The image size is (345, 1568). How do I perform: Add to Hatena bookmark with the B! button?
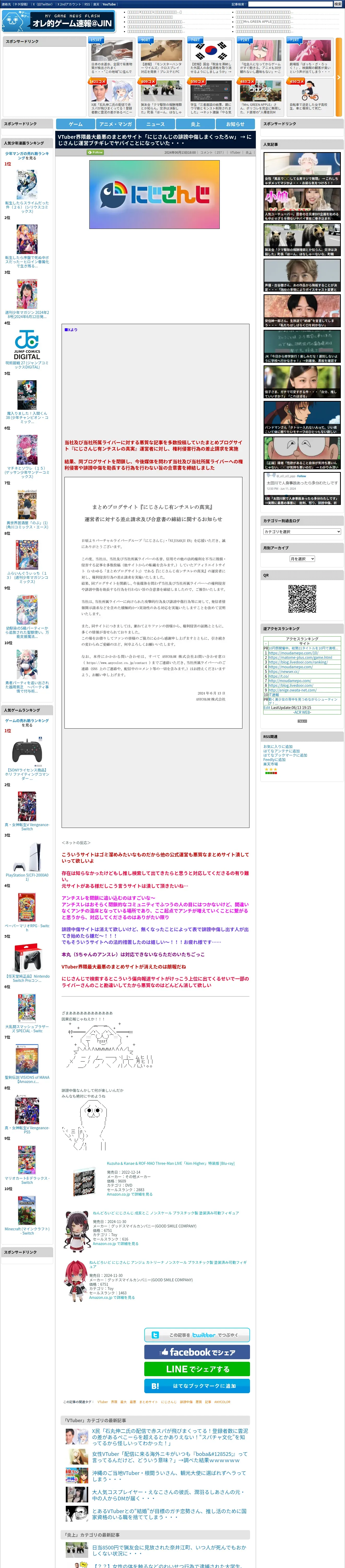197,1386
